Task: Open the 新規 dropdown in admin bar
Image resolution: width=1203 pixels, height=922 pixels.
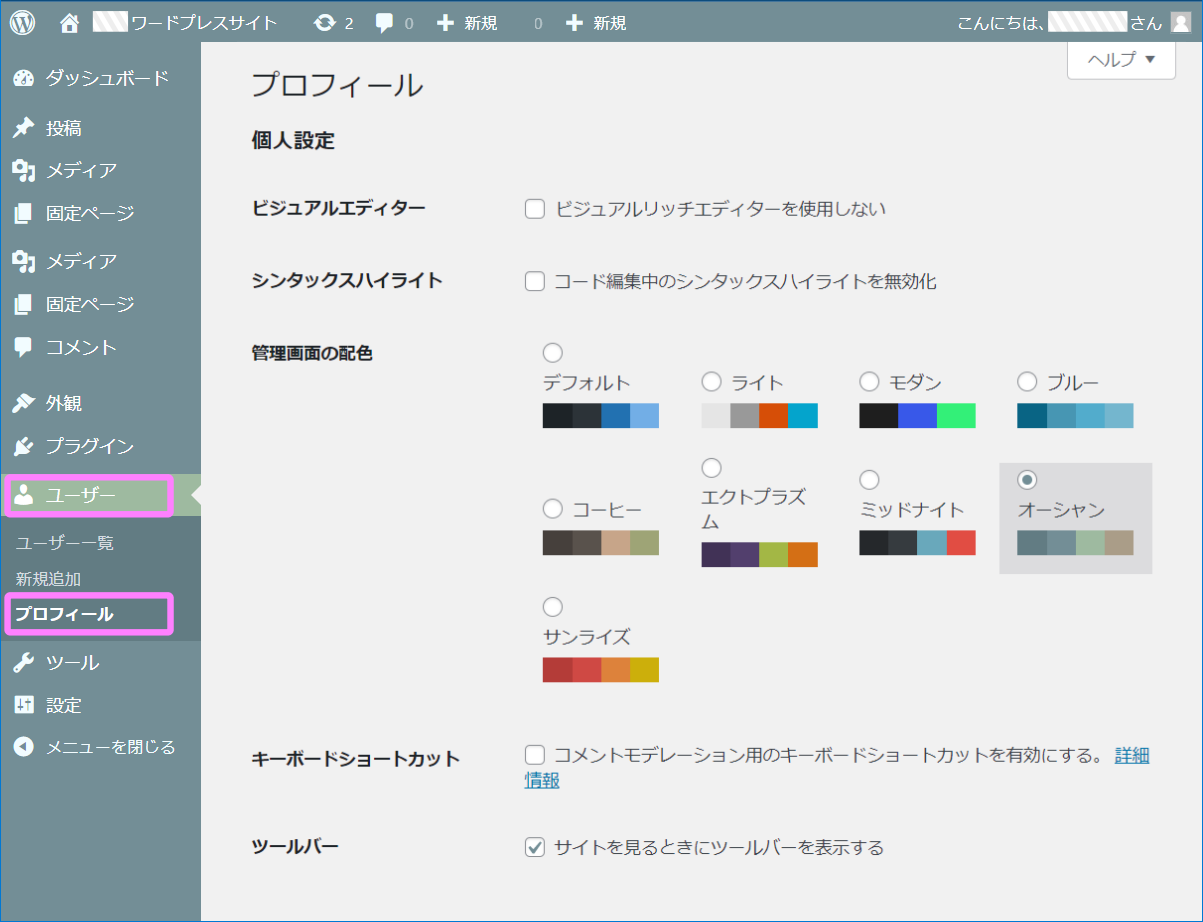Action: (466, 18)
